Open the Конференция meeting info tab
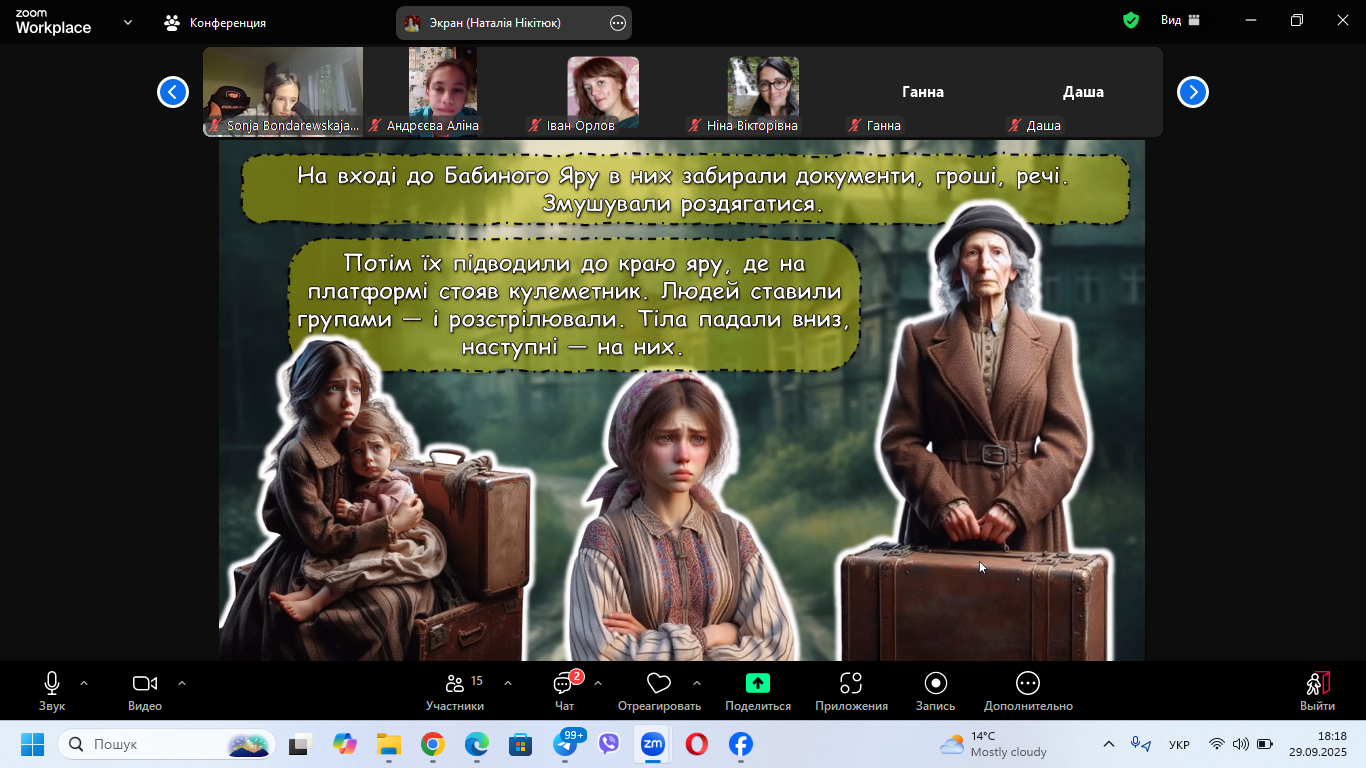Screen dimensions: 1366x768 (216, 22)
